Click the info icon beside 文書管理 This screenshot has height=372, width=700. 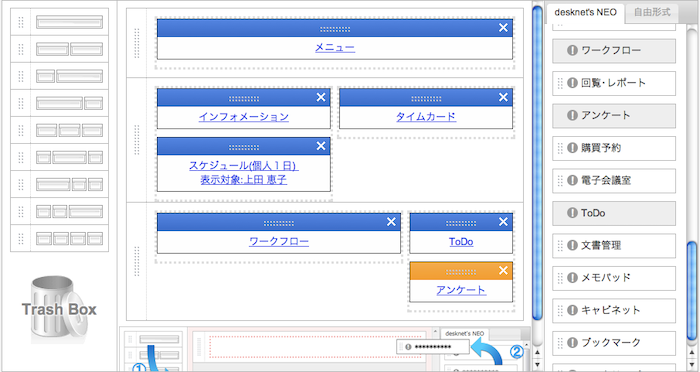click(572, 245)
